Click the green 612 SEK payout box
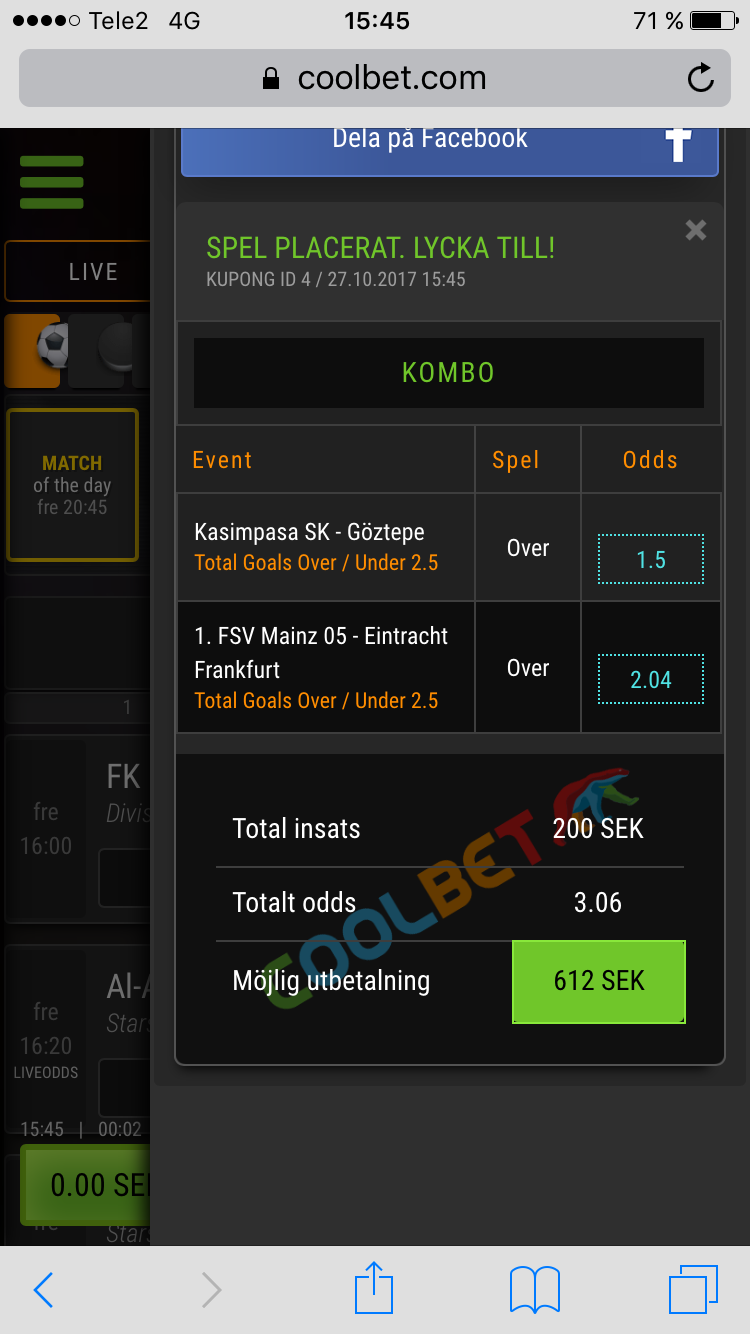Viewport: 750px width, 1334px height. tap(599, 981)
